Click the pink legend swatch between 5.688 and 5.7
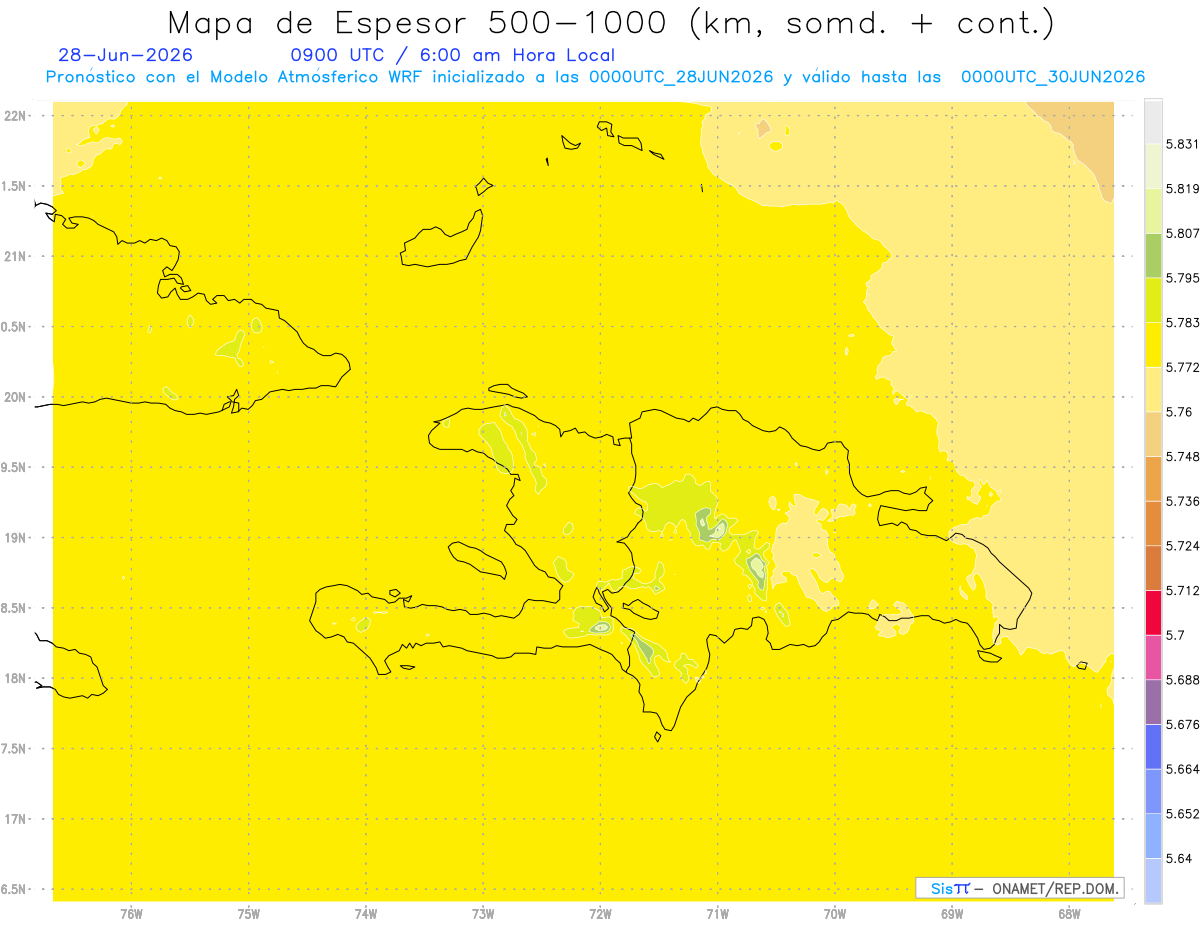 point(1153,657)
